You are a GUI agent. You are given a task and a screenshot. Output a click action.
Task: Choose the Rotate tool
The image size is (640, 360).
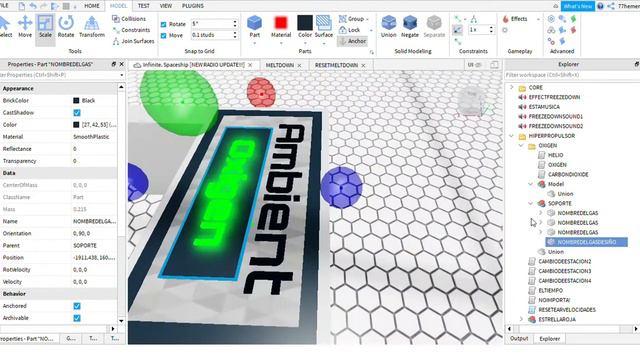point(66,27)
